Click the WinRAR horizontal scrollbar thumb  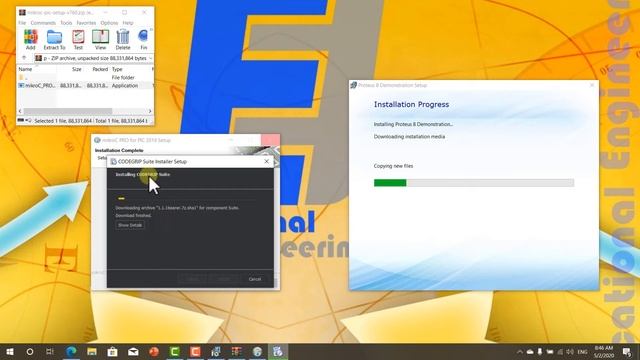tap(68, 111)
